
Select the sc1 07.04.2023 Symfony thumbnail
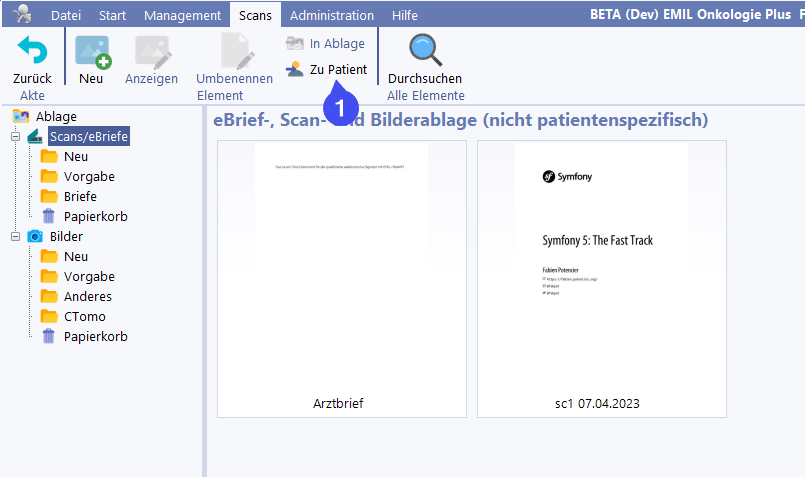pos(601,277)
